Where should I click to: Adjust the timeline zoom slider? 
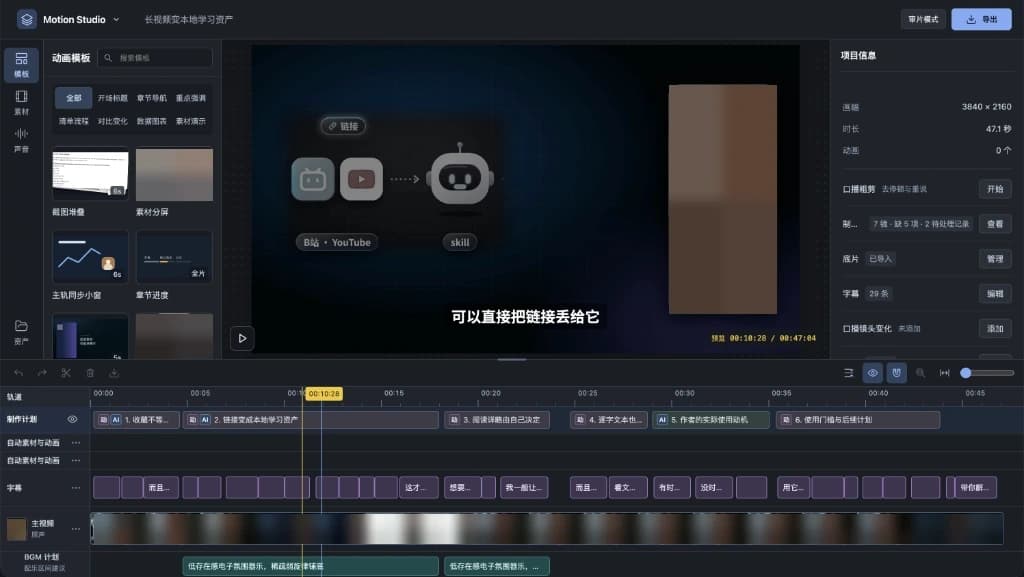987,373
